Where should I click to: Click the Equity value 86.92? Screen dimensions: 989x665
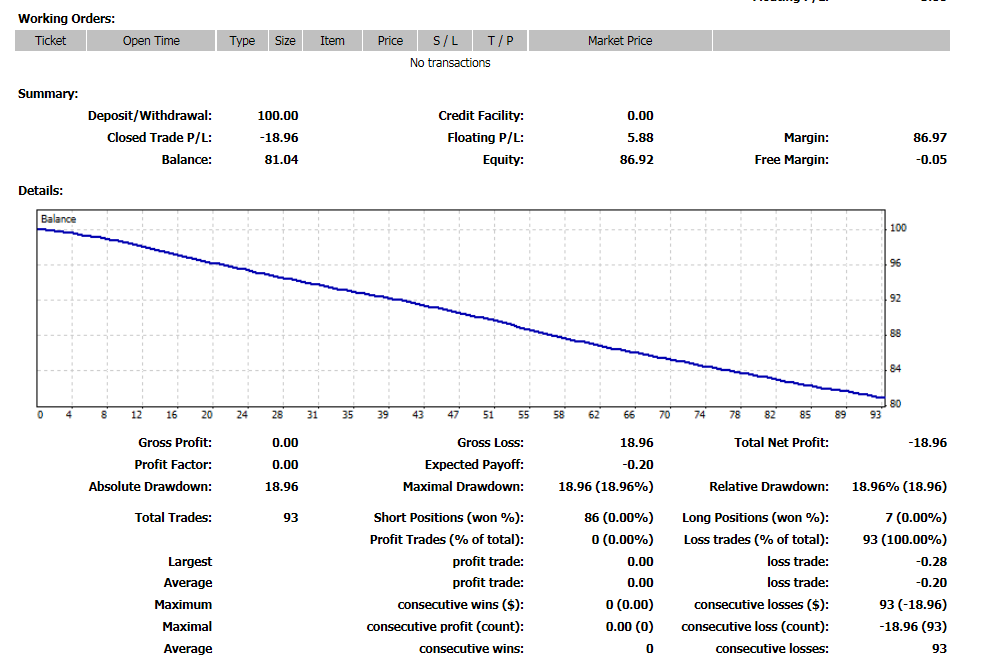pos(636,160)
